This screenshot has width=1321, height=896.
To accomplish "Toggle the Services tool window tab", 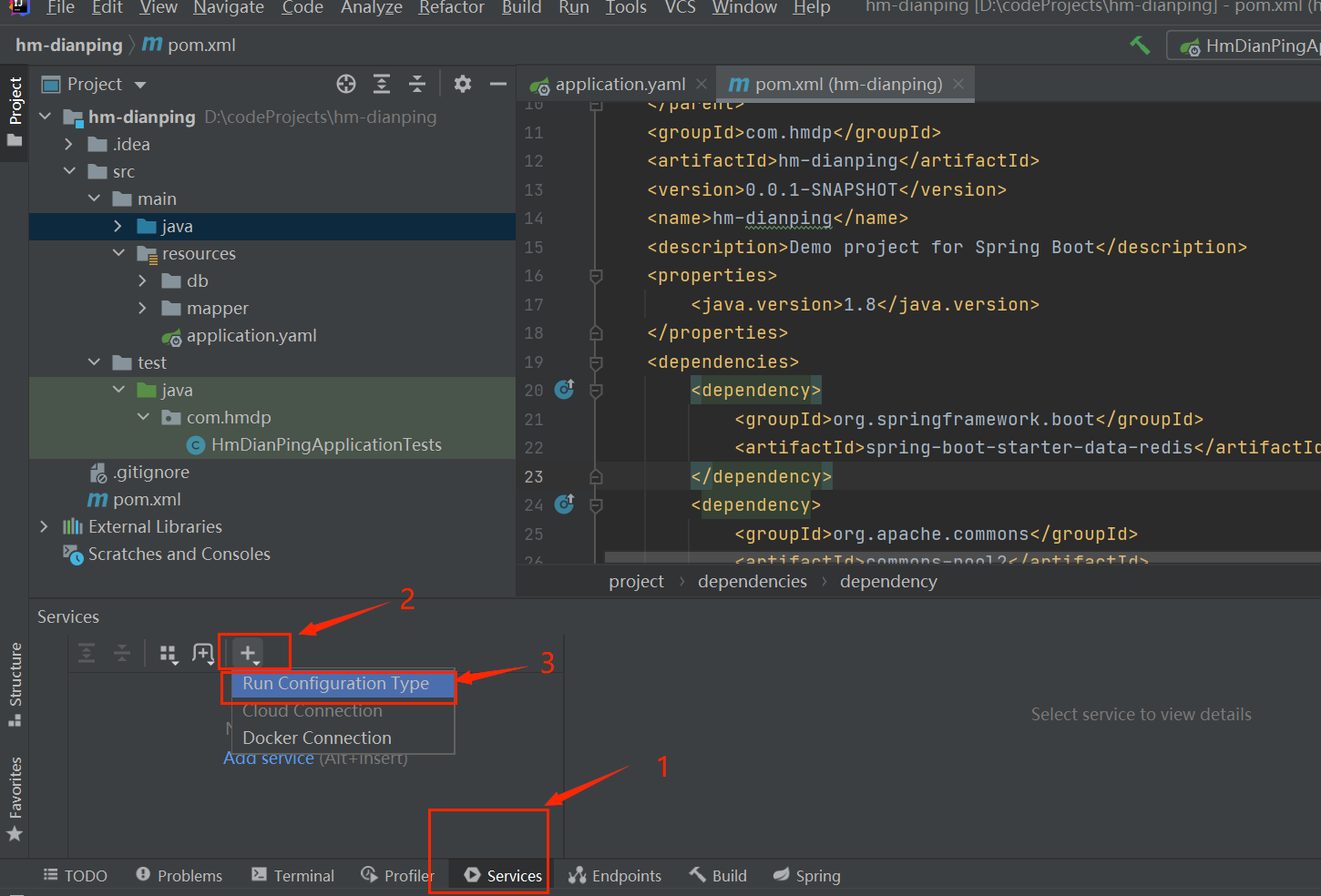I will point(503,876).
